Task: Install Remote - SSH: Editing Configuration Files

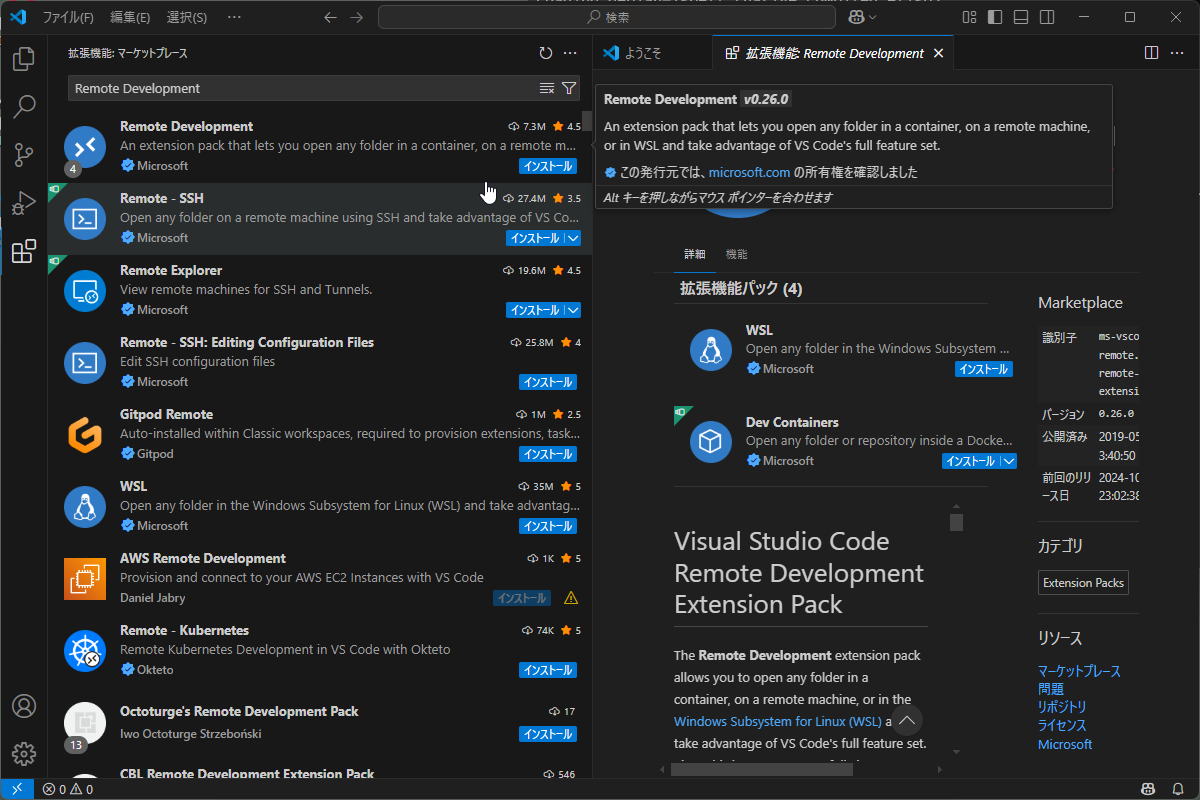Action: (x=548, y=382)
